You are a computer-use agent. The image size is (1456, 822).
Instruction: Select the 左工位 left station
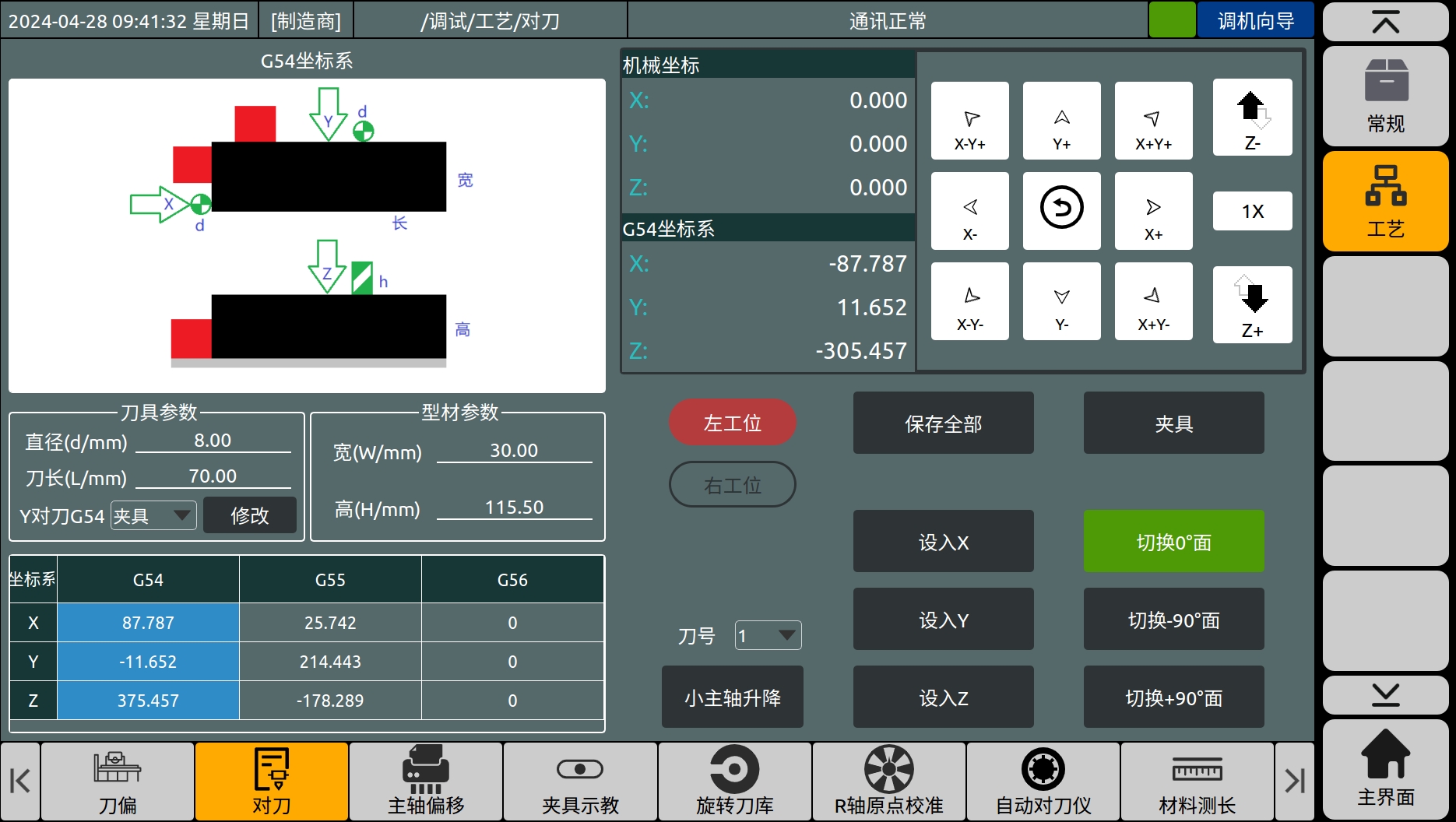pos(732,423)
